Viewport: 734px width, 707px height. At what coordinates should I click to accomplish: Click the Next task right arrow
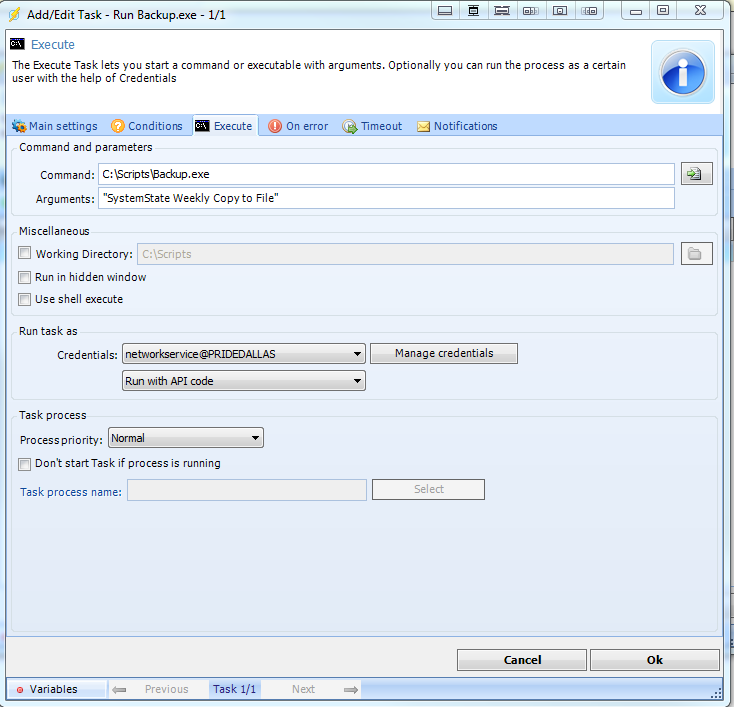coord(350,689)
